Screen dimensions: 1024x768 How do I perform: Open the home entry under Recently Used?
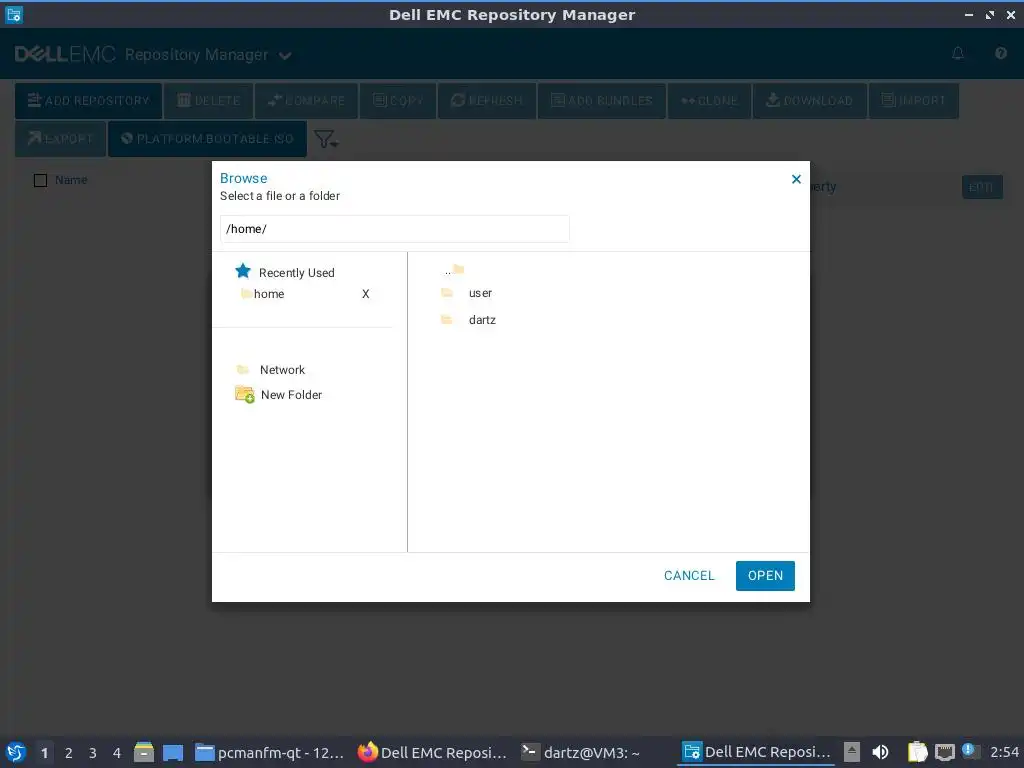(268, 294)
